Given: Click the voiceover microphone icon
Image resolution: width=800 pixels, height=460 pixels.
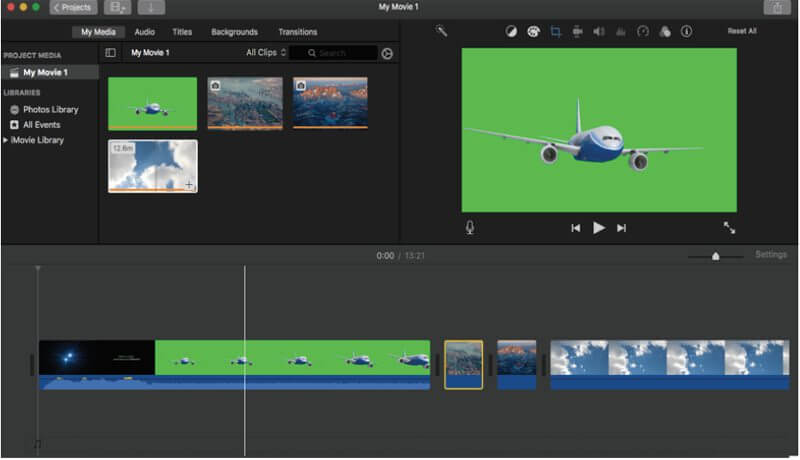Looking at the screenshot, I should tap(470, 228).
